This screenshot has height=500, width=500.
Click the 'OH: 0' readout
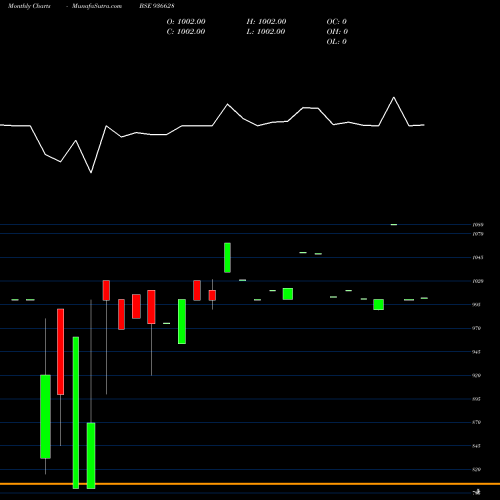pyautogui.click(x=337, y=32)
